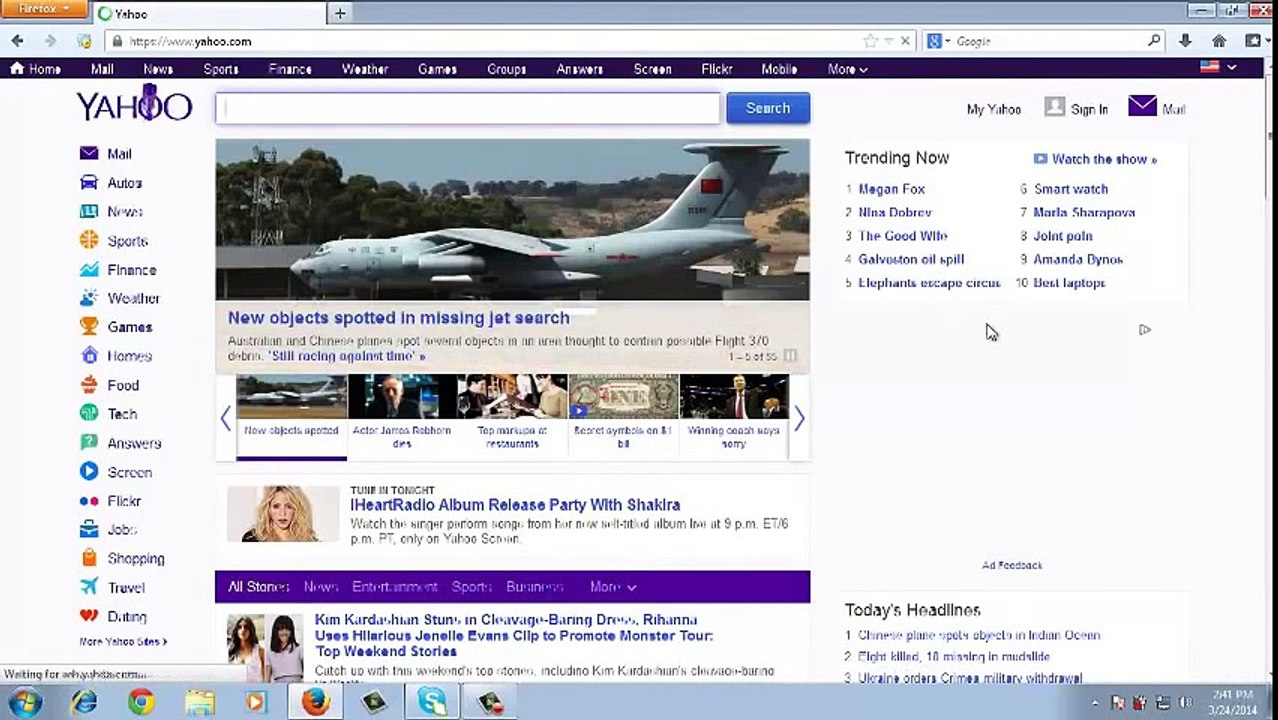Open iHeartRadio Album Release Party headline
This screenshot has height=720, width=1278.
[x=515, y=505]
